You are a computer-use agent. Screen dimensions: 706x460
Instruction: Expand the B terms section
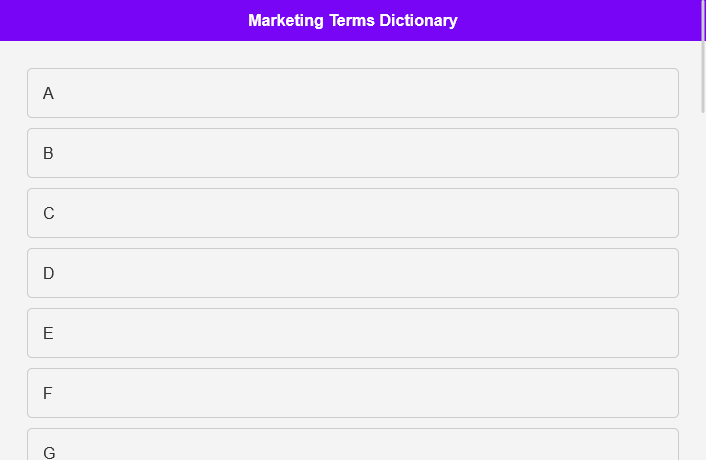352,153
